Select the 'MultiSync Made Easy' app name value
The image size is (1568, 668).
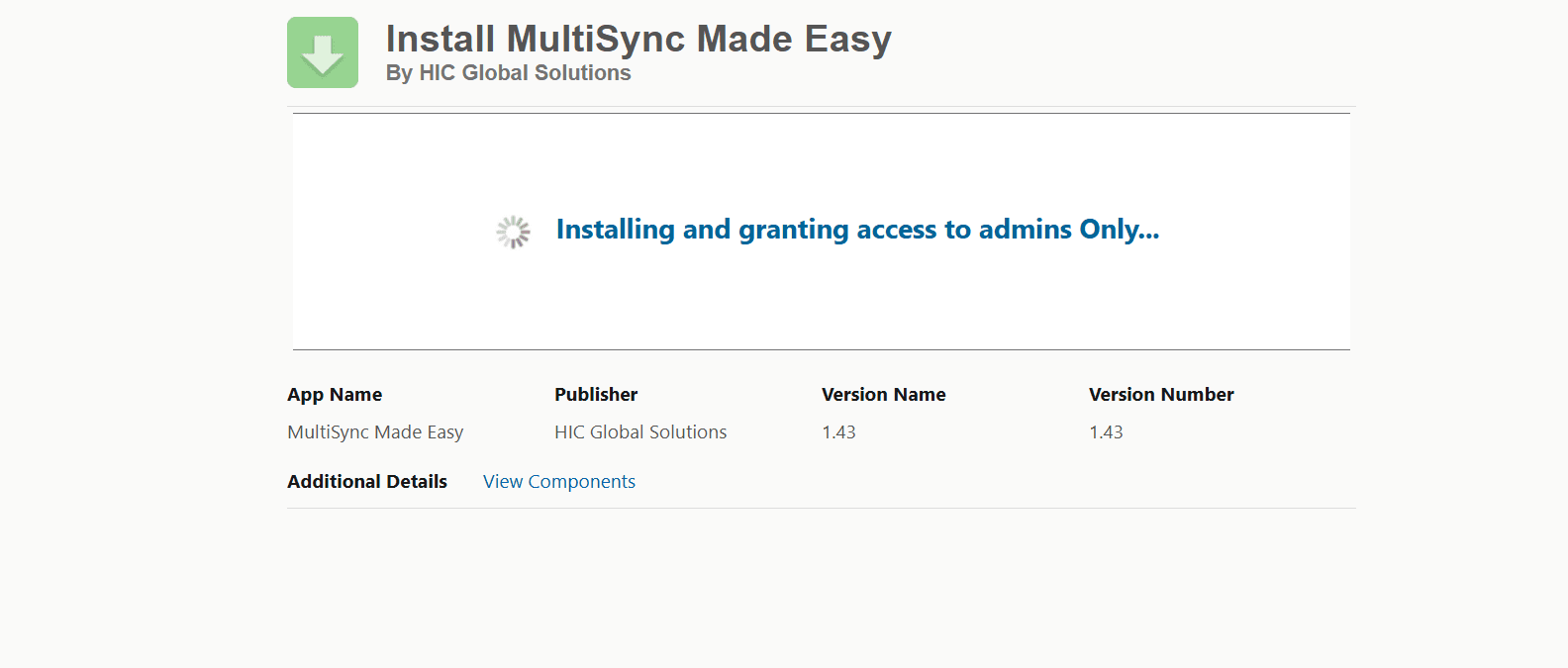click(x=375, y=432)
